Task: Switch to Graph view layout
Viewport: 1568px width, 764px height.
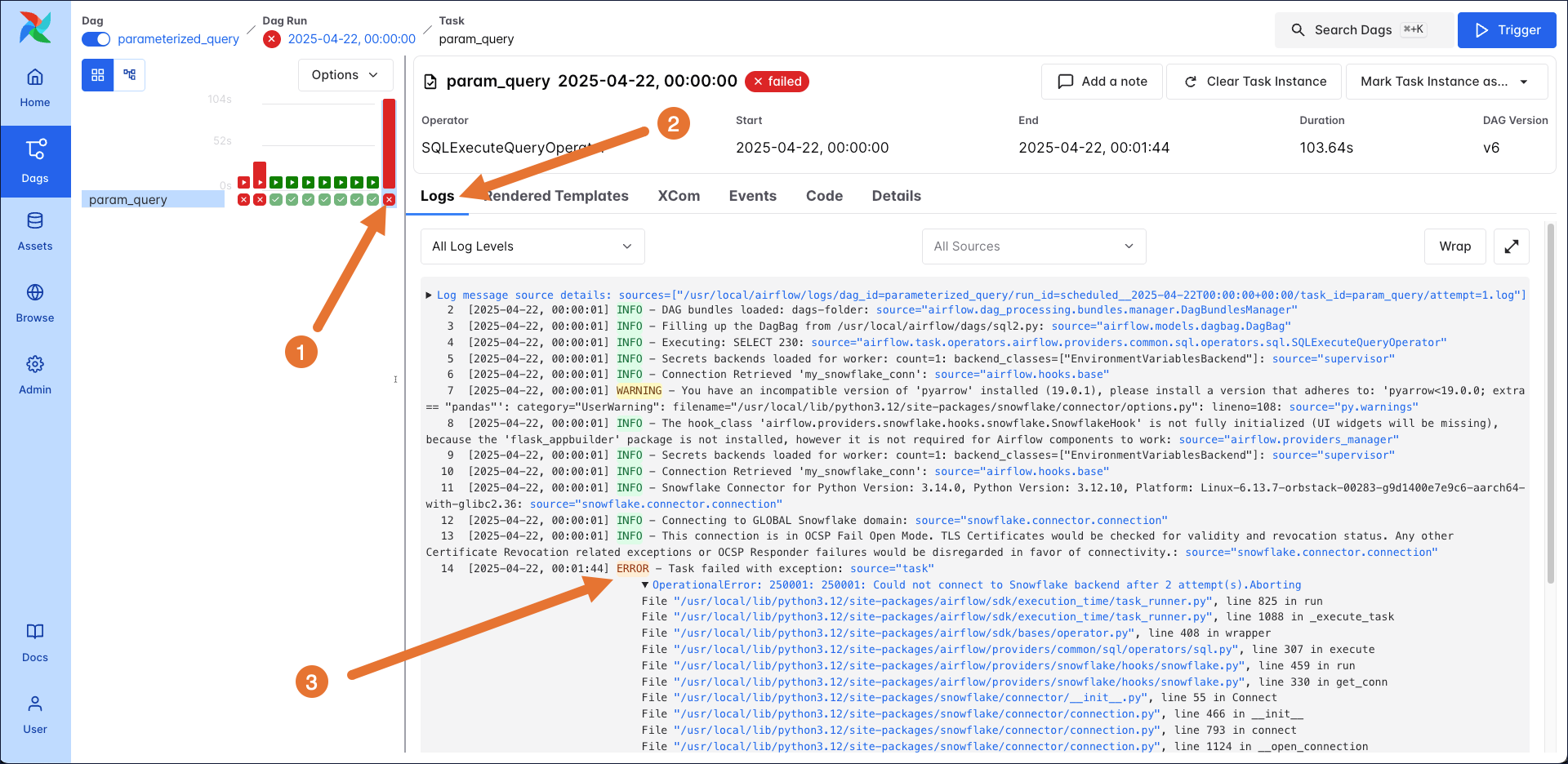Action: click(x=128, y=74)
